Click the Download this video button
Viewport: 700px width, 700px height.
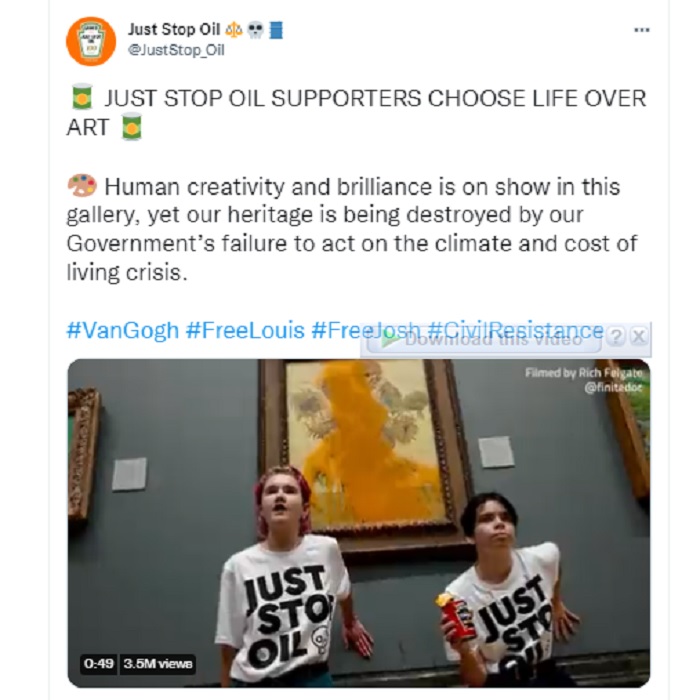click(x=484, y=340)
